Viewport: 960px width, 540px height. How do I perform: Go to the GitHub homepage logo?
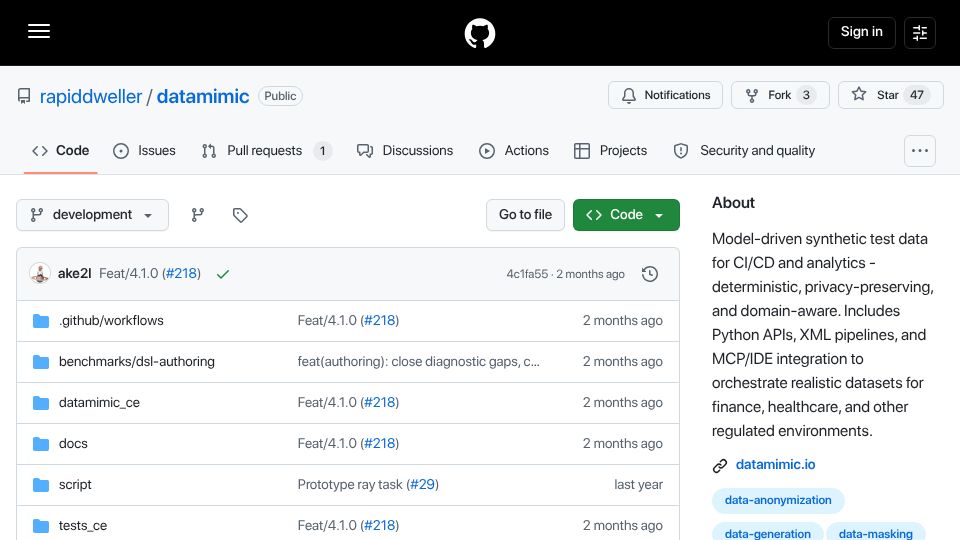click(x=479, y=33)
